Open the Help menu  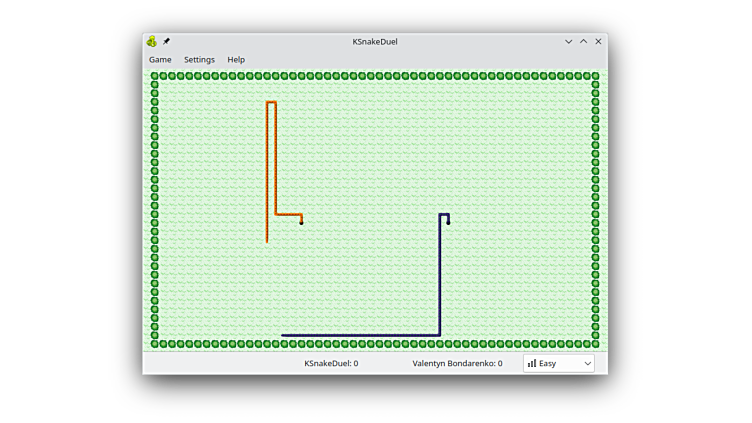[x=236, y=60]
